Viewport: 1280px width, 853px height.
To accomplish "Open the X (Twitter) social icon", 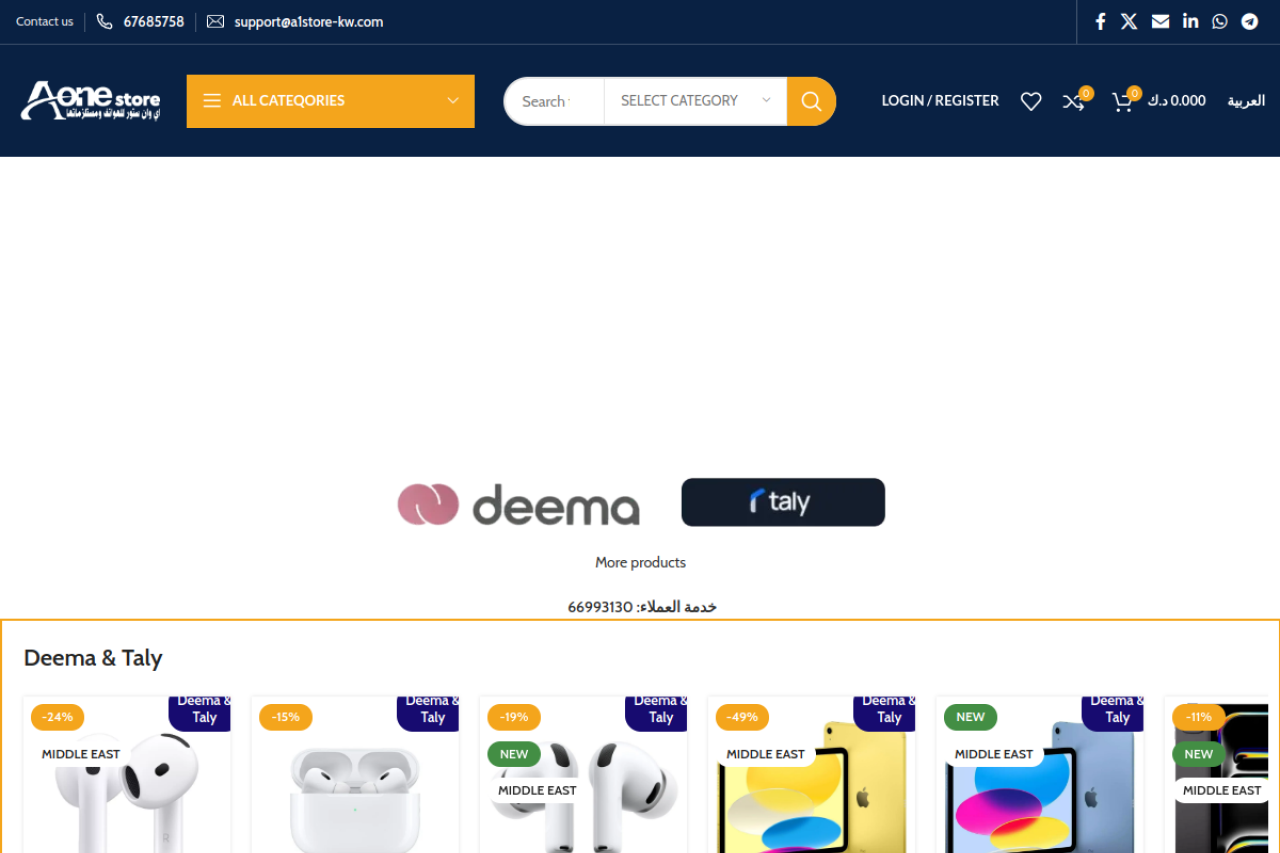I will (x=1129, y=21).
